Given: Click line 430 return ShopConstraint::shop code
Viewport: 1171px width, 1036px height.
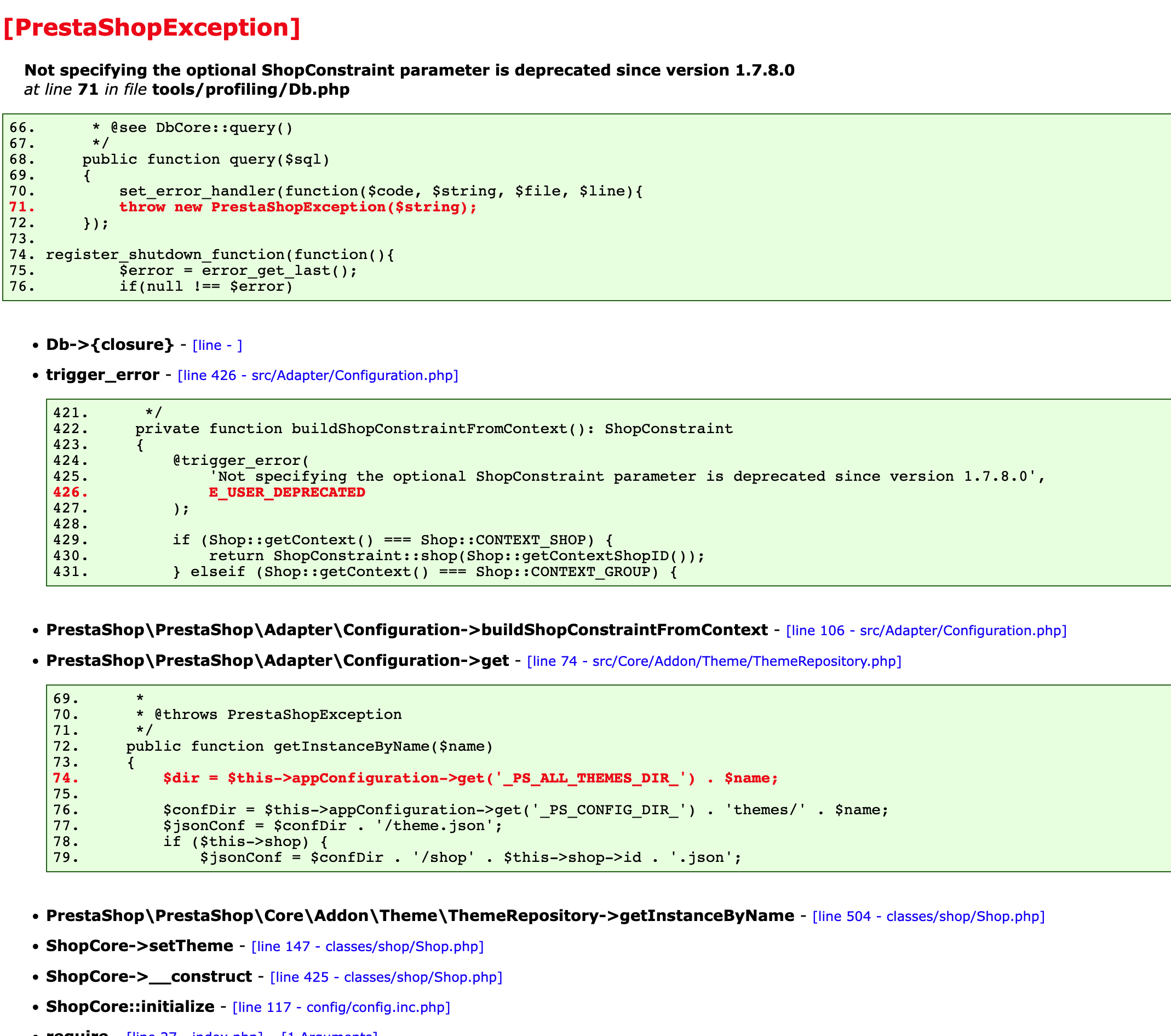Looking at the screenshot, I should pos(457,556).
